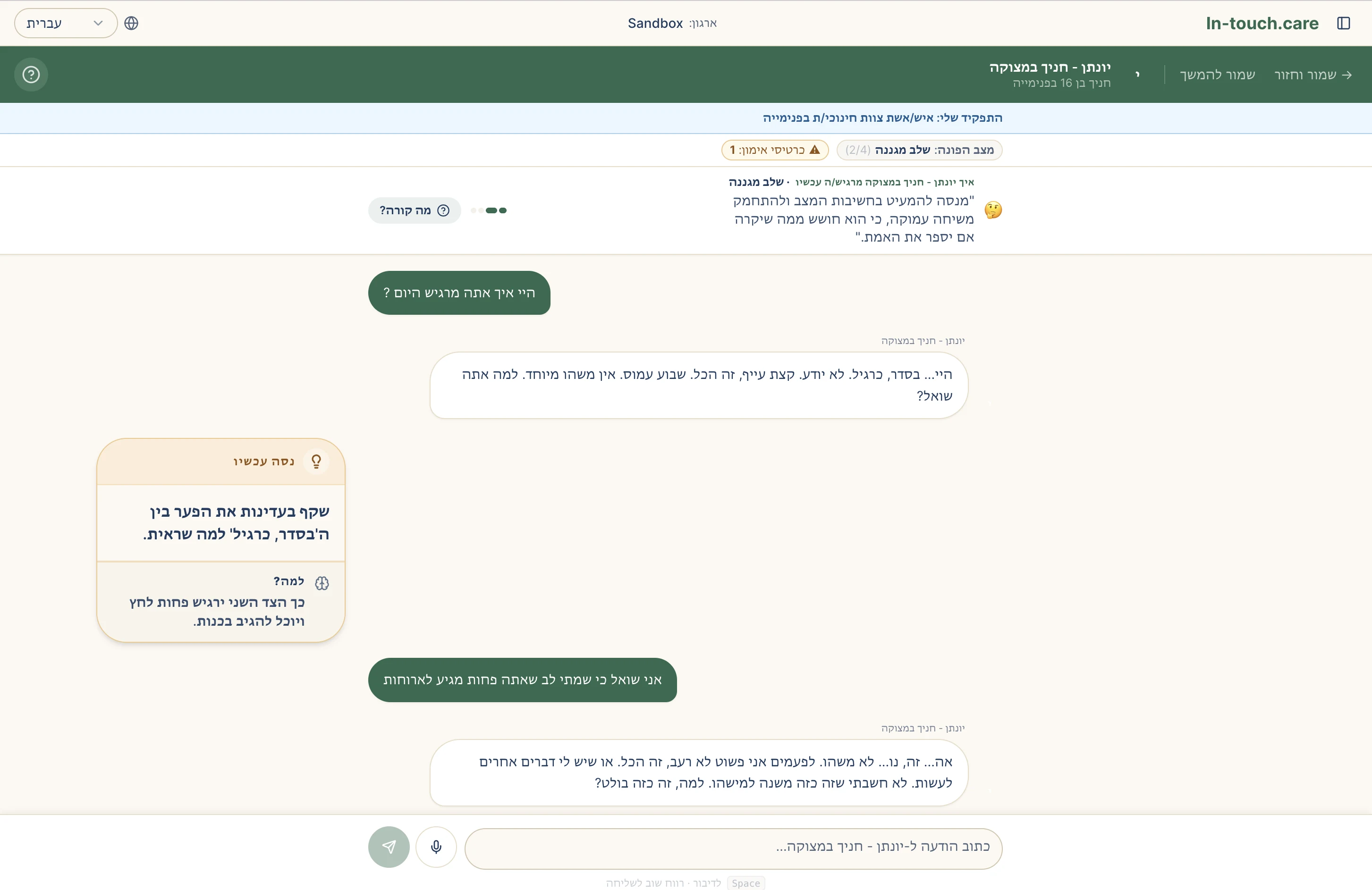
Task: Click שמור להמשך save for later
Action: click(x=1217, y=74)
